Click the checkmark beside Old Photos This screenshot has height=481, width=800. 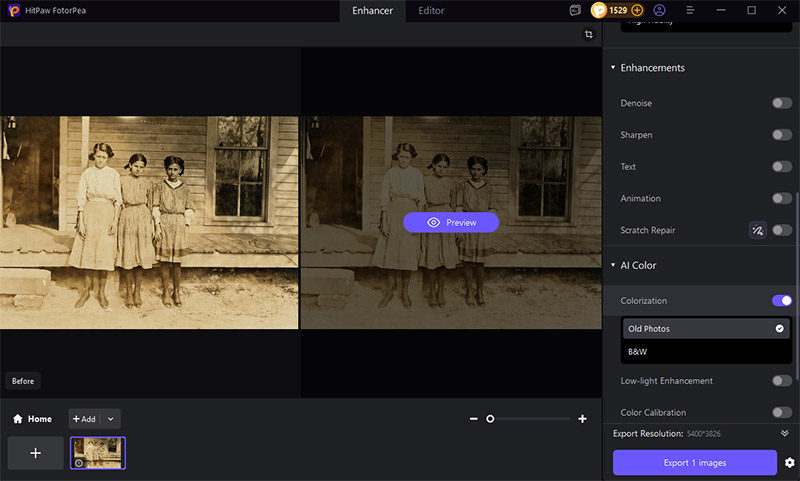pos(780,328)
